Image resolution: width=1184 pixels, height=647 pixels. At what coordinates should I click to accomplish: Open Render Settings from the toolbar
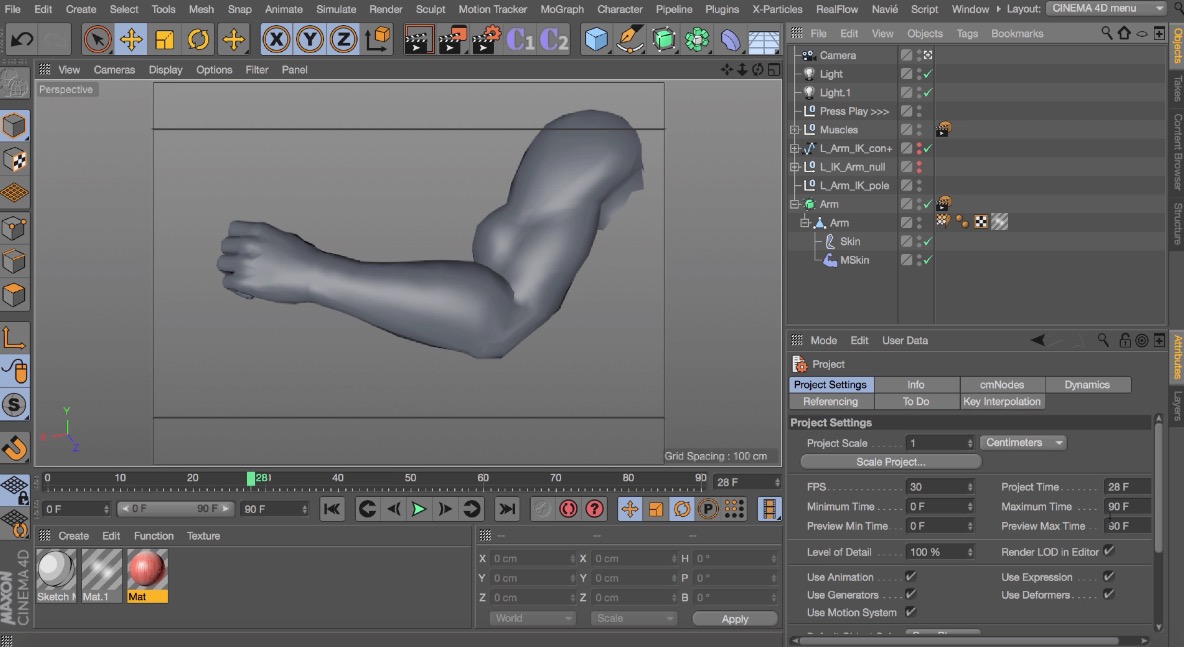click(x=483, y=39)
